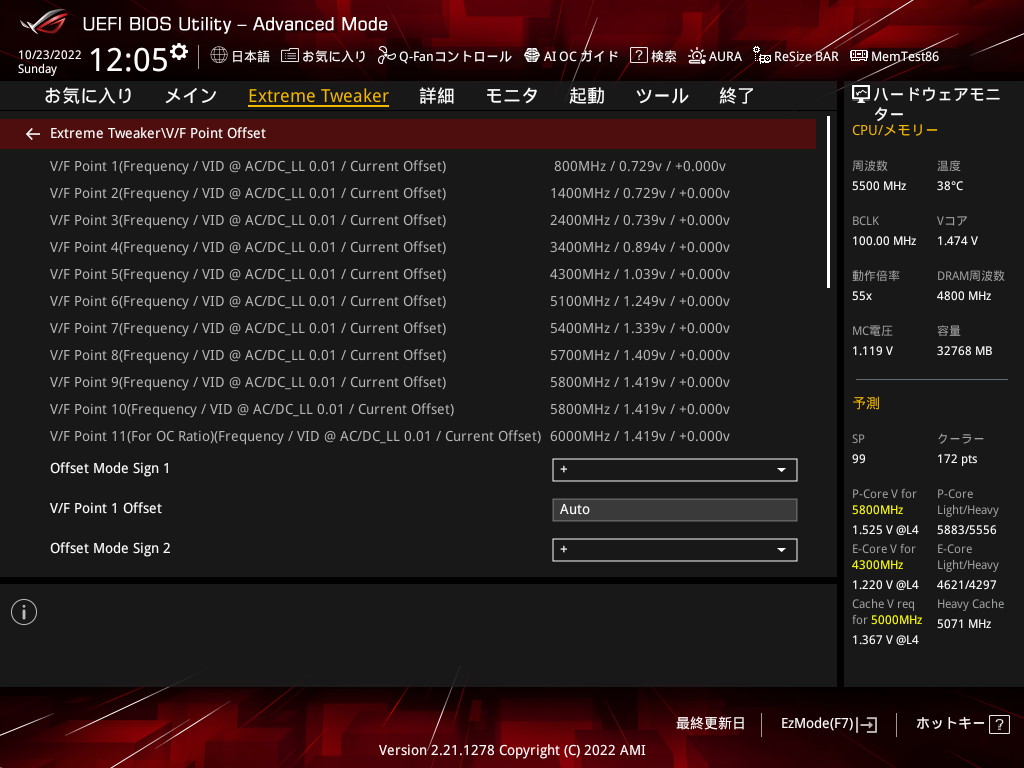Click the search question mark icon
Viewport: 1024px width, 768px height.
click(638, 56)
